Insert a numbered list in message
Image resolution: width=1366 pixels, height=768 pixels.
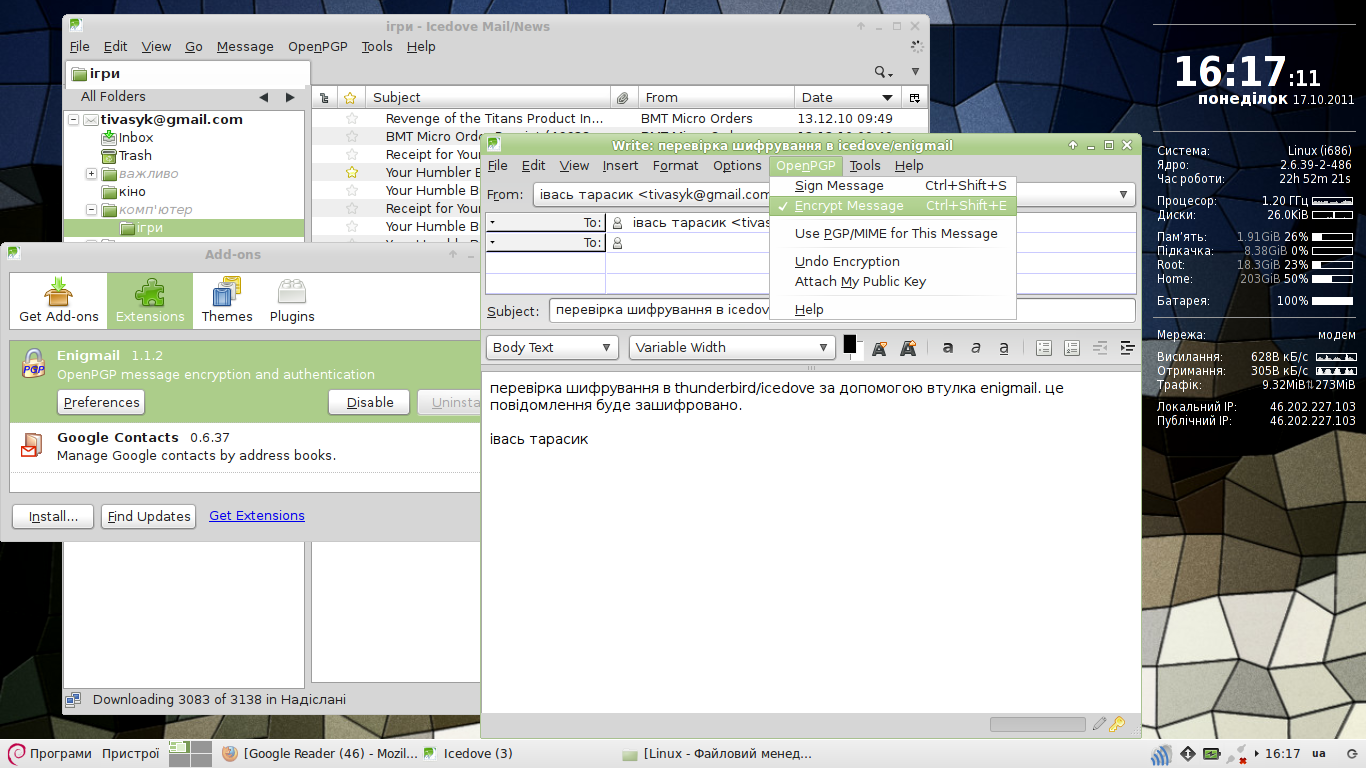1072,348
